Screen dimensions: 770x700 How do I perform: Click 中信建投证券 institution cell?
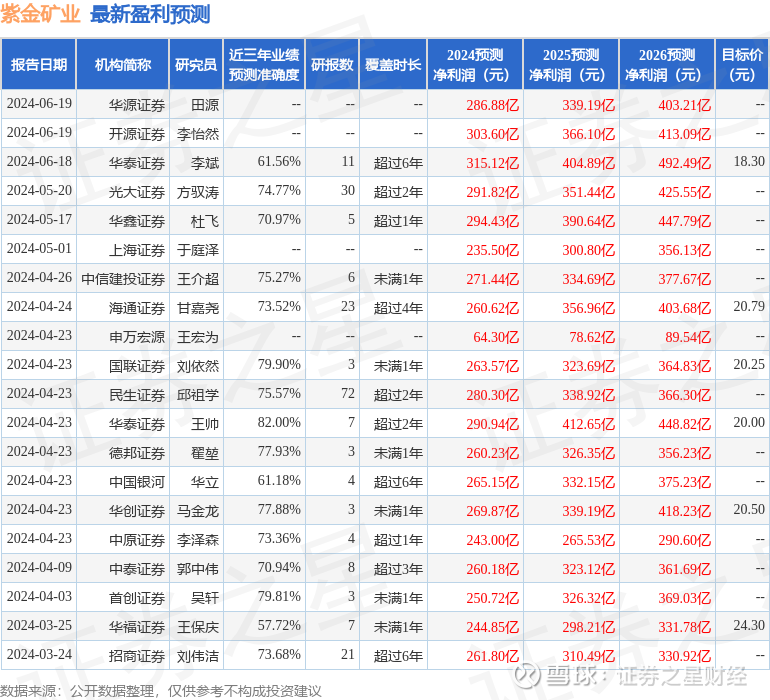(123, 279)
